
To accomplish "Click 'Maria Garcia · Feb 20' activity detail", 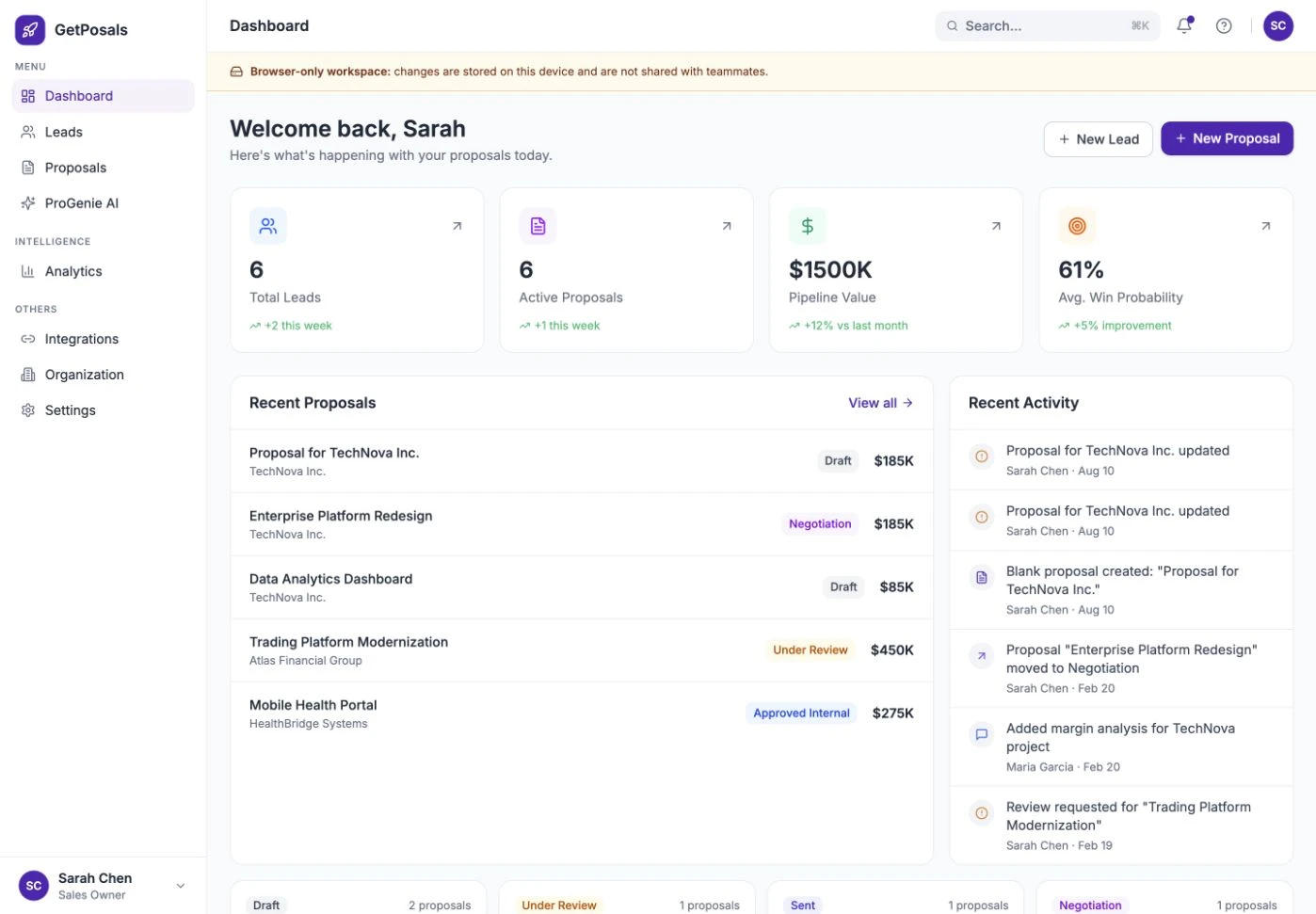I will pyautogui.click(x=1063, y=767).
